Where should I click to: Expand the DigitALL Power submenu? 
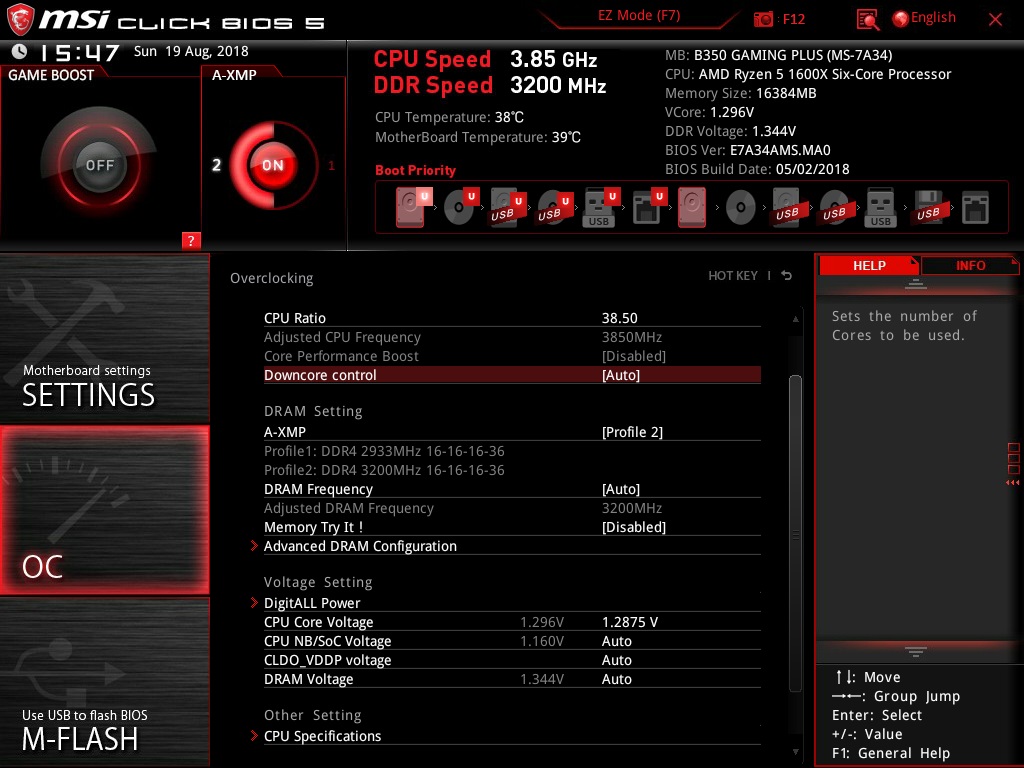(x=512, y=603)
